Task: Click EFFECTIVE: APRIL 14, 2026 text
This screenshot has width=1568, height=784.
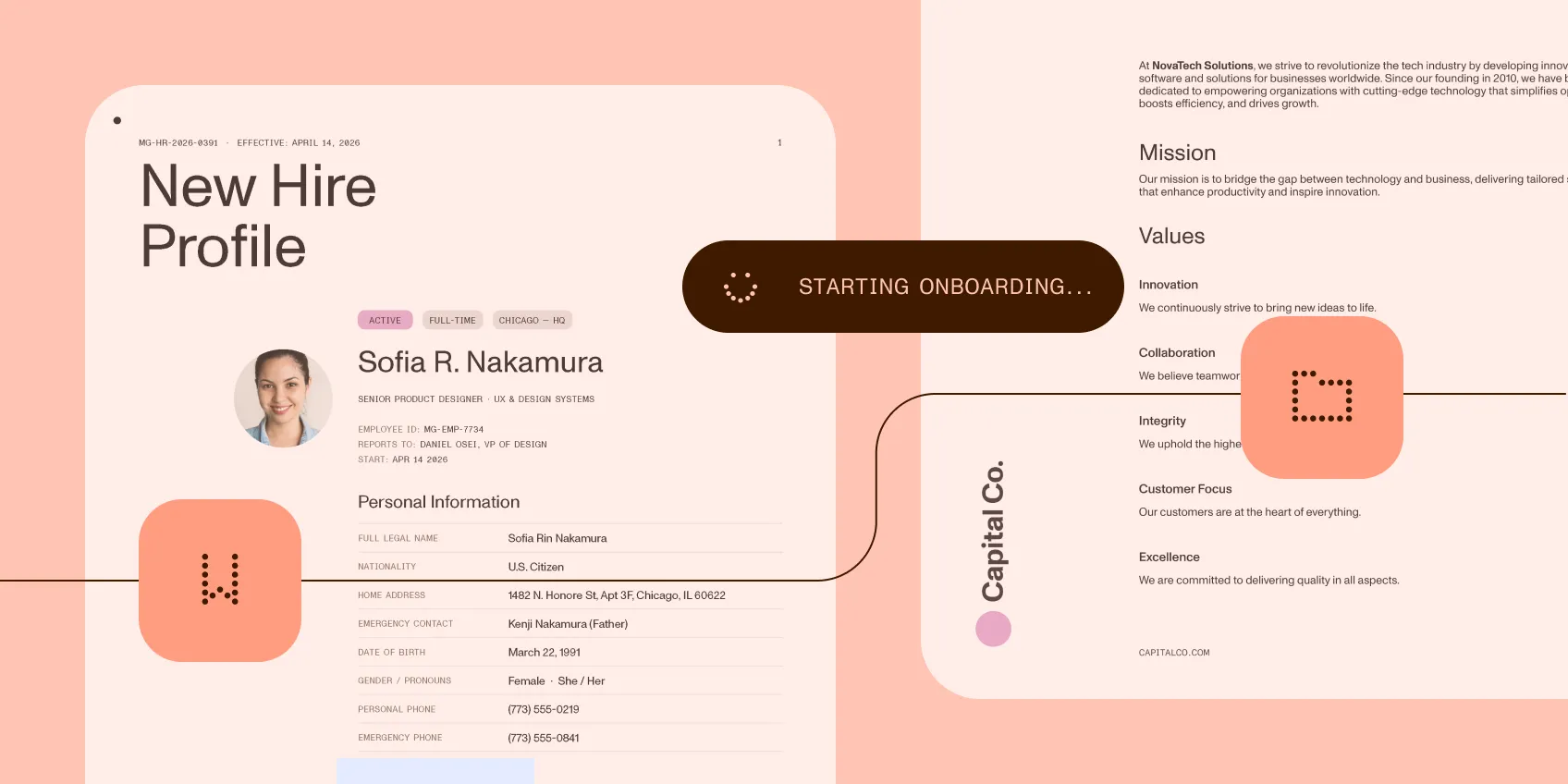Action: pyautogui.click(x=299, y=143)
